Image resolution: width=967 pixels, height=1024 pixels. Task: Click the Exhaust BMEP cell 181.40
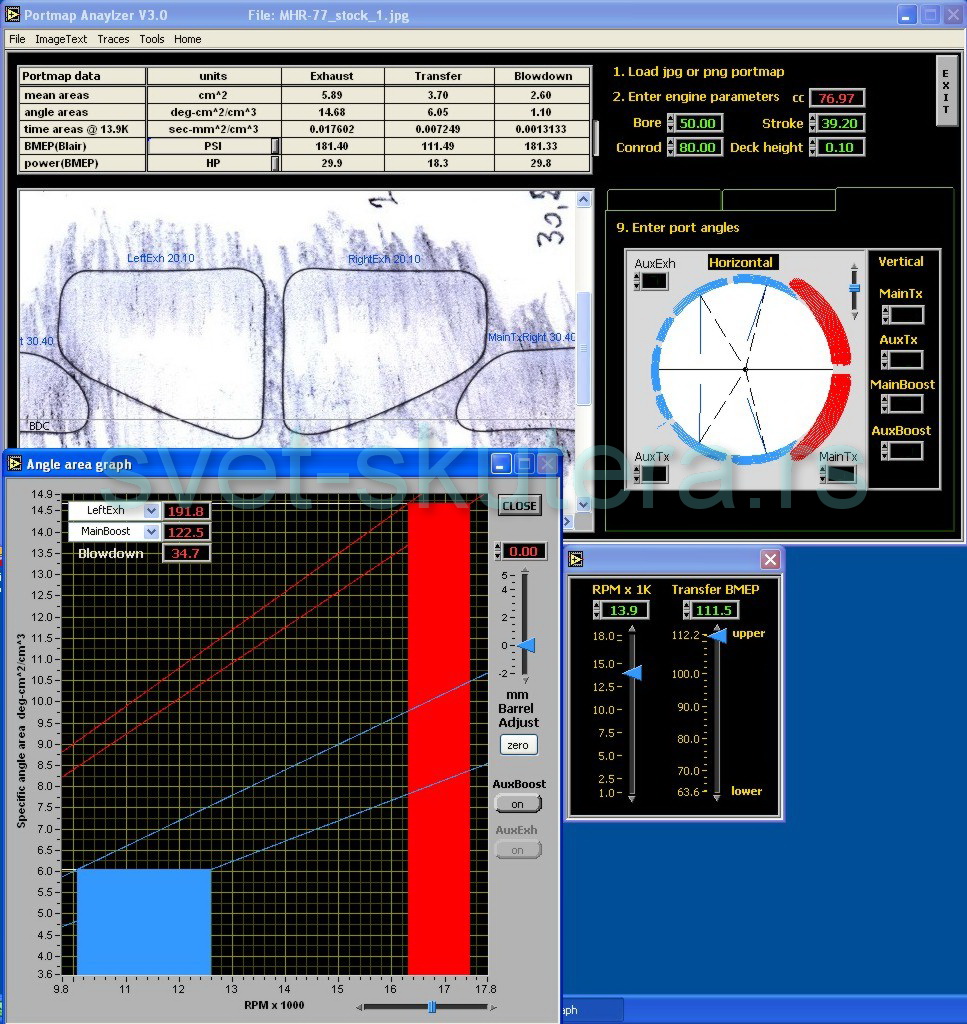332,146
